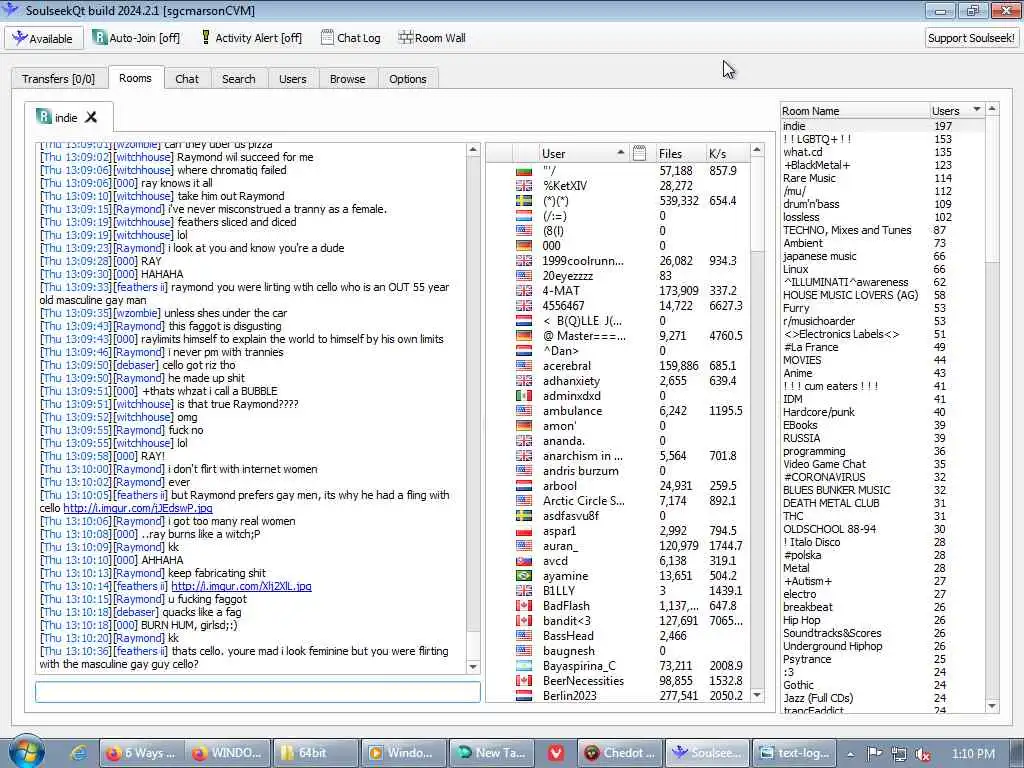The image size is (1024, 768).
Task: Click the Windows Start button
Action: coord(27,752)
